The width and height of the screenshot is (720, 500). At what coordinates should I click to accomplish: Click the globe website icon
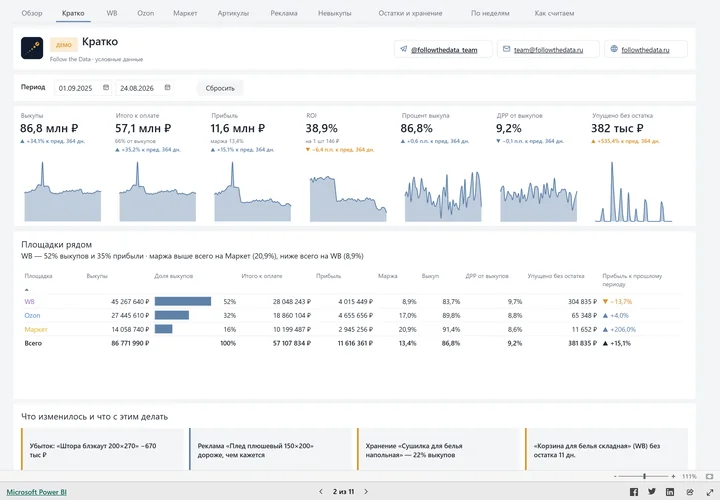pyautogui.click(x=614, y=49)
